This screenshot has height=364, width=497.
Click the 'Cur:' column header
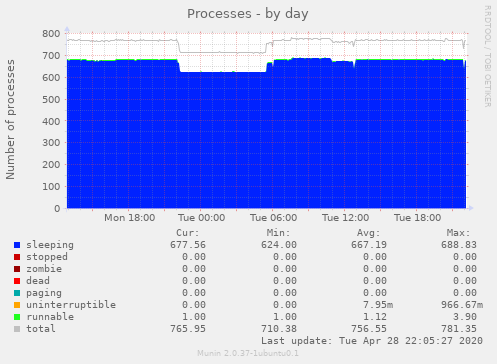tap(188, 233)
